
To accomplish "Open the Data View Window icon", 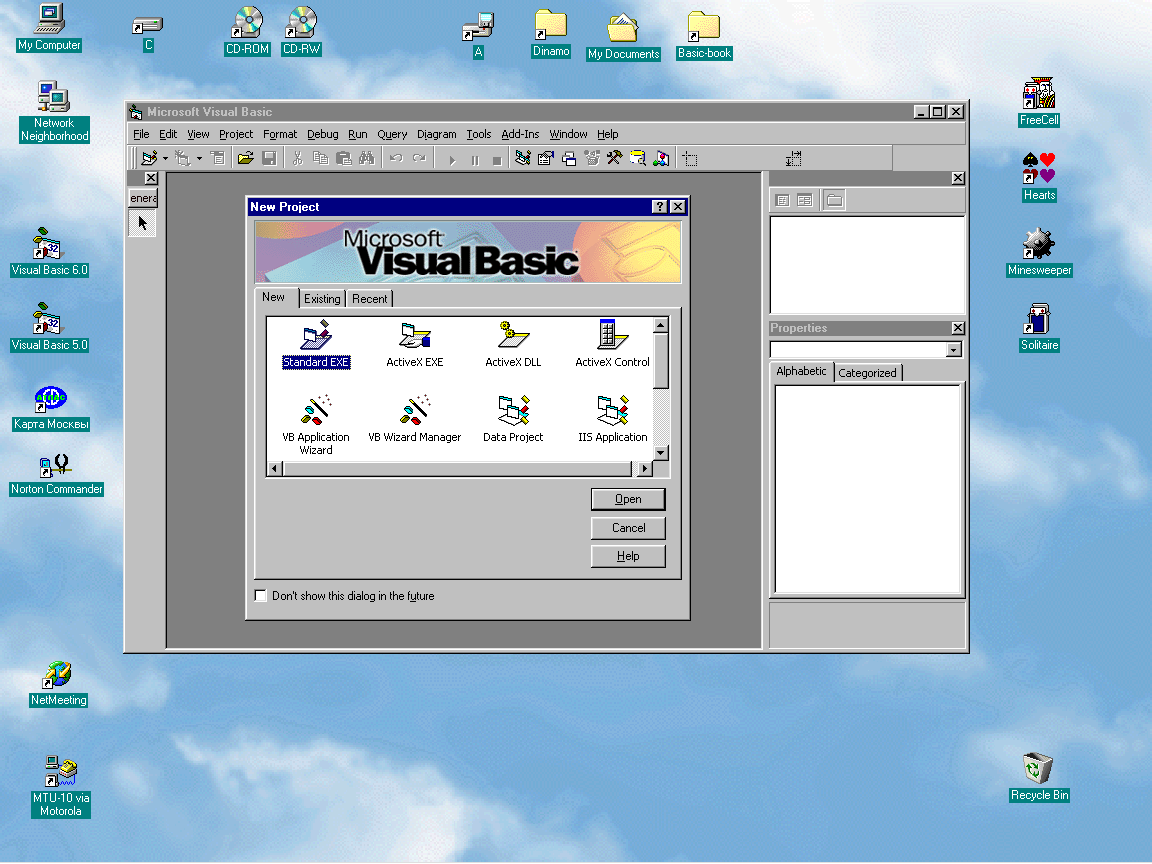I will click(x=638, y=158).
